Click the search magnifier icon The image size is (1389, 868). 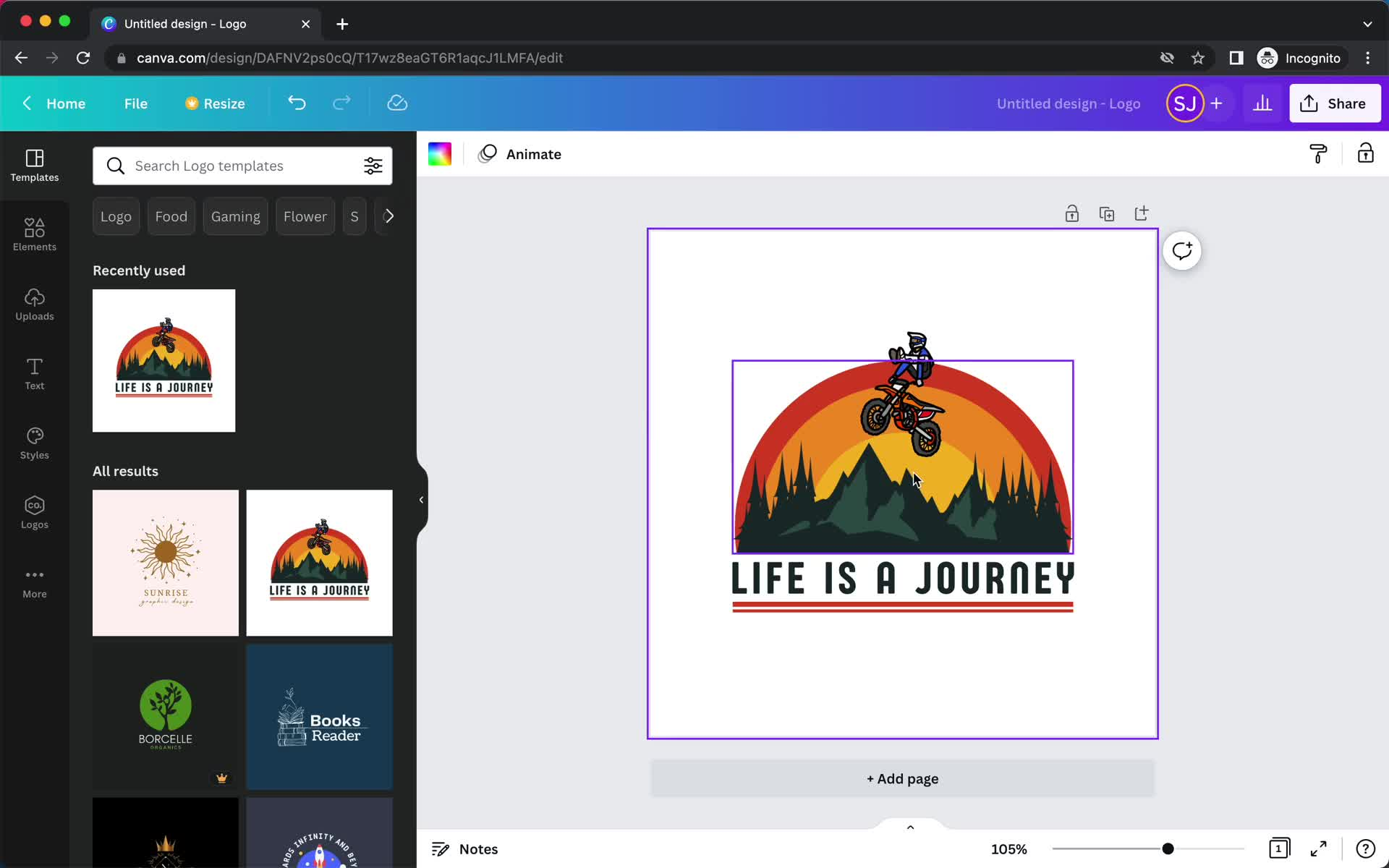pyautogui.click(x=115, y=166)
